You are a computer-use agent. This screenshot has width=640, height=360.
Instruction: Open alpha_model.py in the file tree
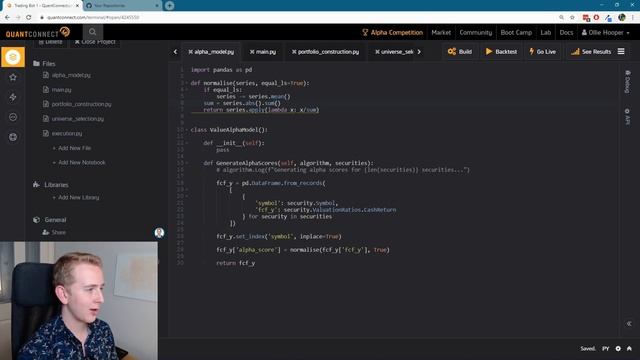tap(71, 75)
